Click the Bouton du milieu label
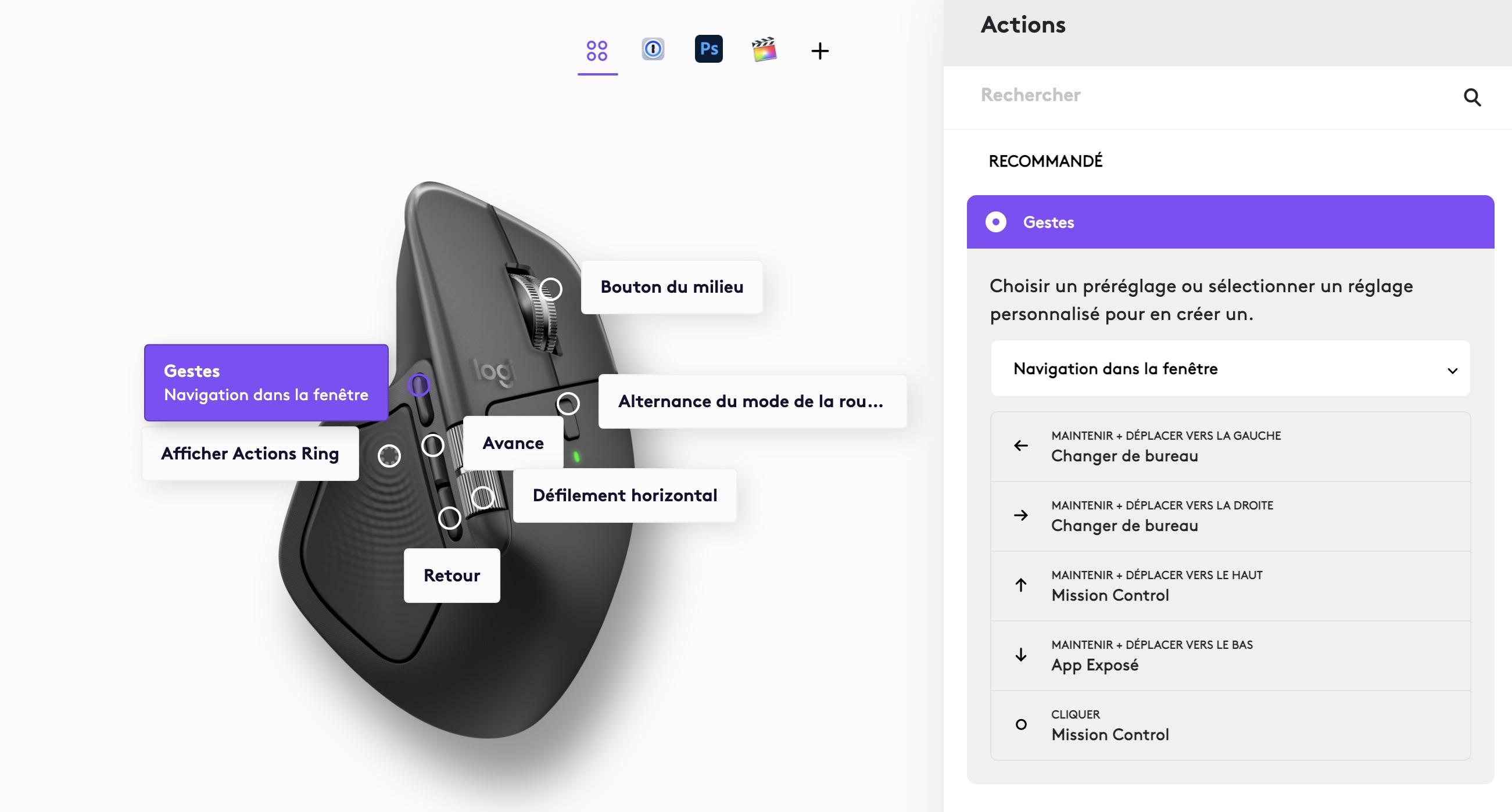The width and height of the screenshot is (1512, 812). pos(672,288)
